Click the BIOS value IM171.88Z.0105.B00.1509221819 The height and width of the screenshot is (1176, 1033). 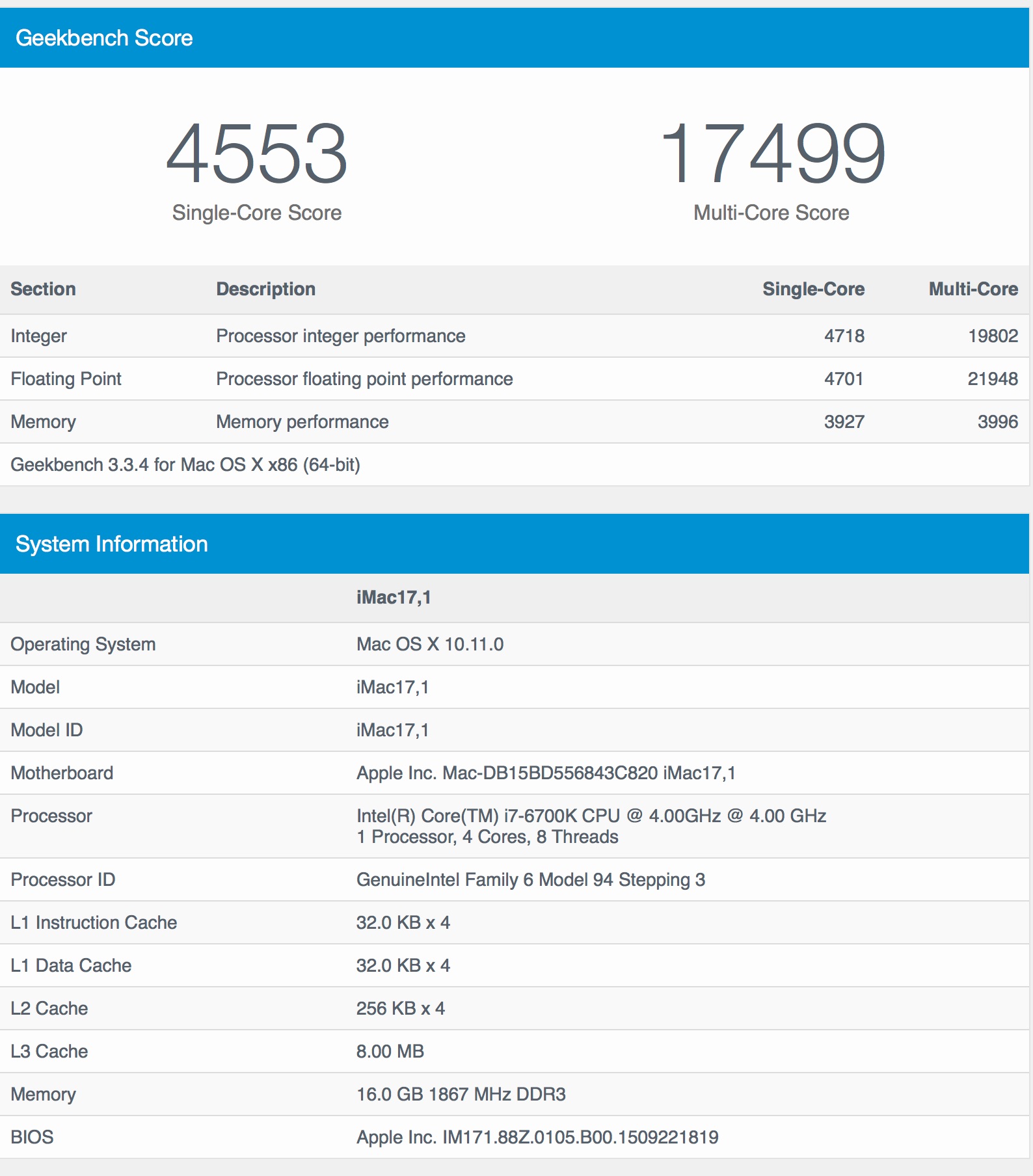pyautogui.click(x=537, y=1137)
